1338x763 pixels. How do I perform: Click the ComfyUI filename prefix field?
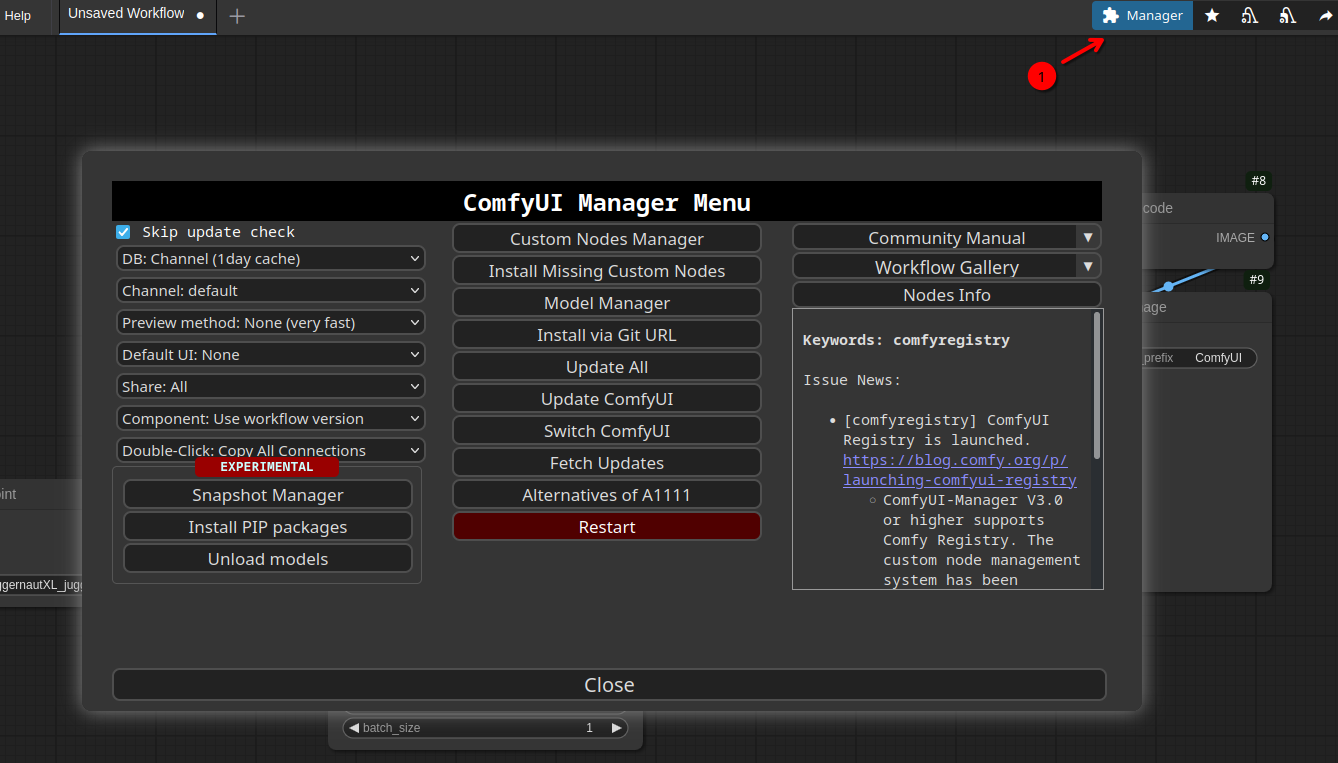[1199, 358]
